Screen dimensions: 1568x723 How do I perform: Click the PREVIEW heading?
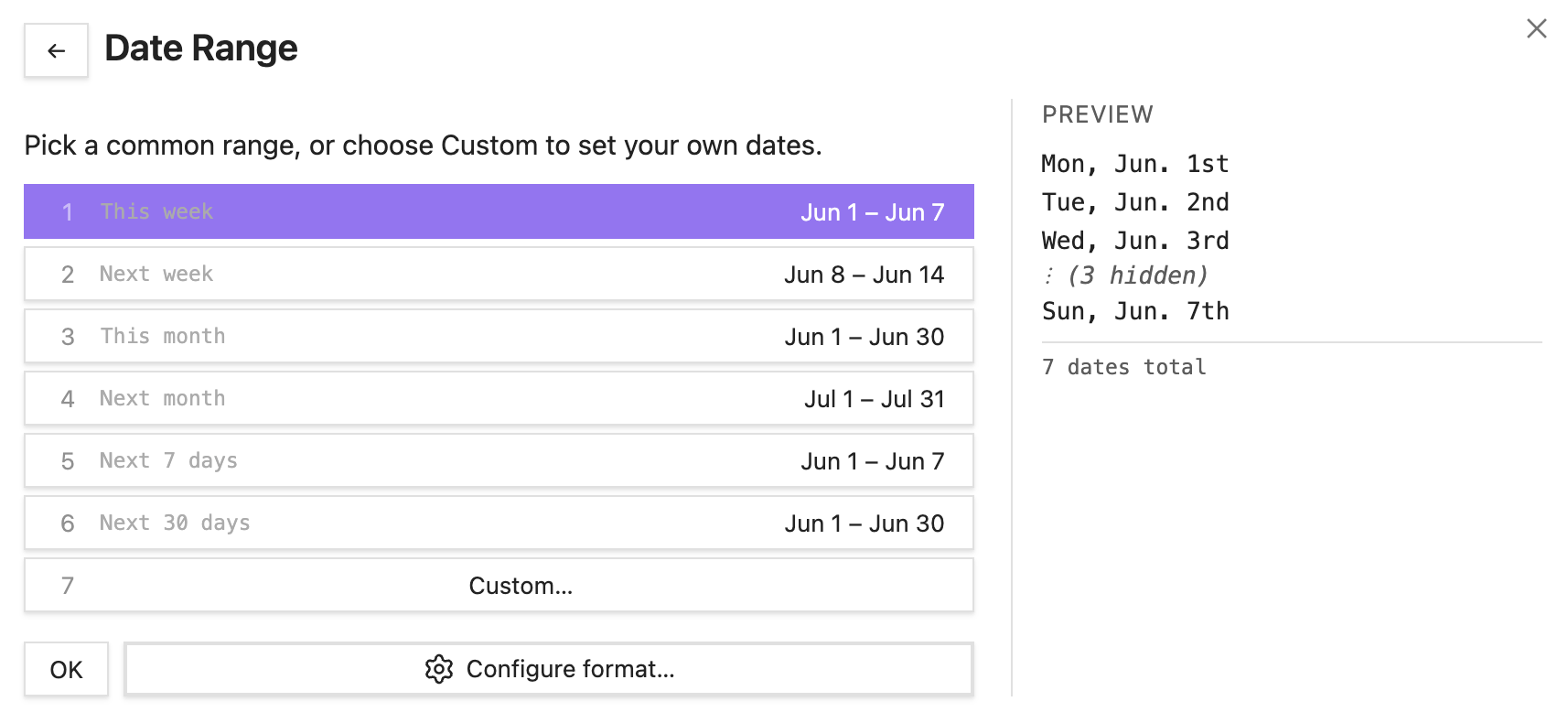coord(1097,114)
